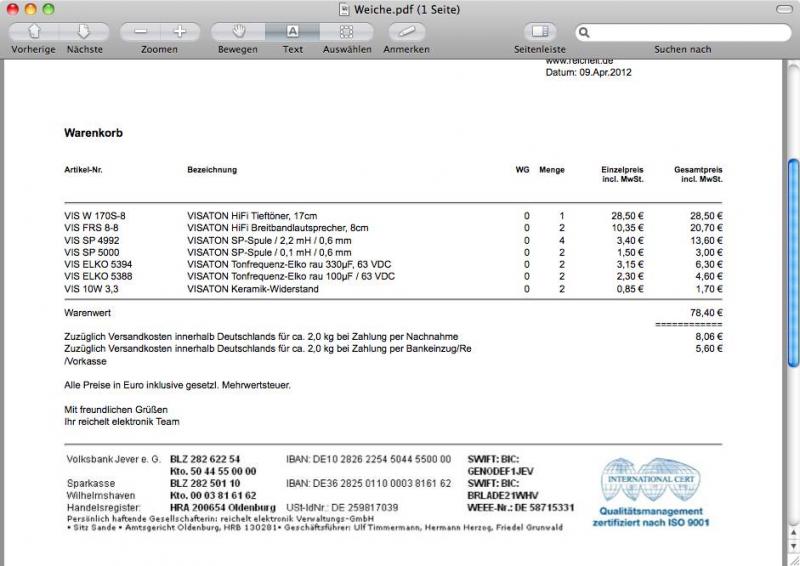Screen dimensions: 800x566
Task: Click the Datum: 09.Apr.2012 text
Action: 588,72
